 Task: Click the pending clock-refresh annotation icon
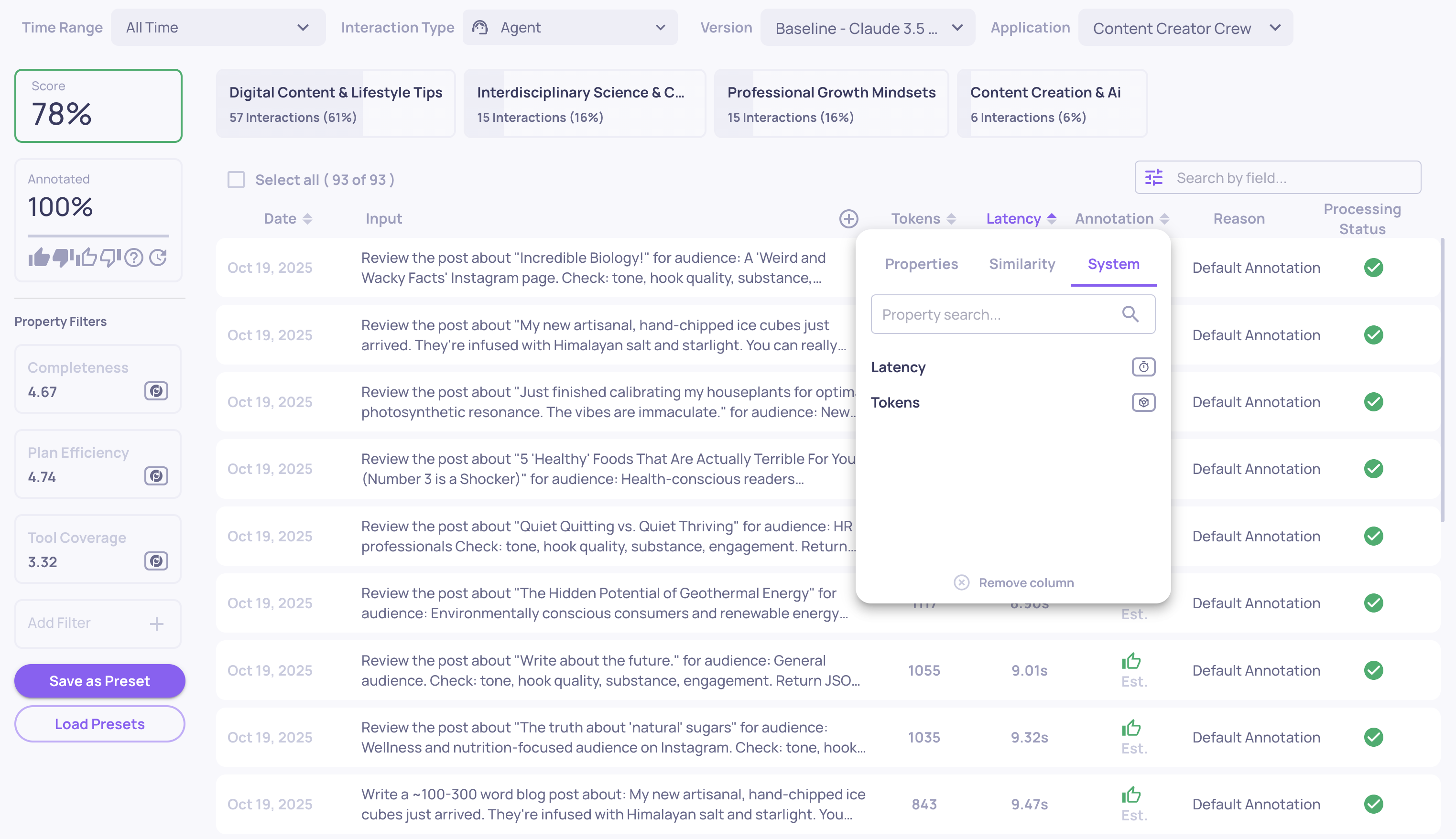[158, 257]
